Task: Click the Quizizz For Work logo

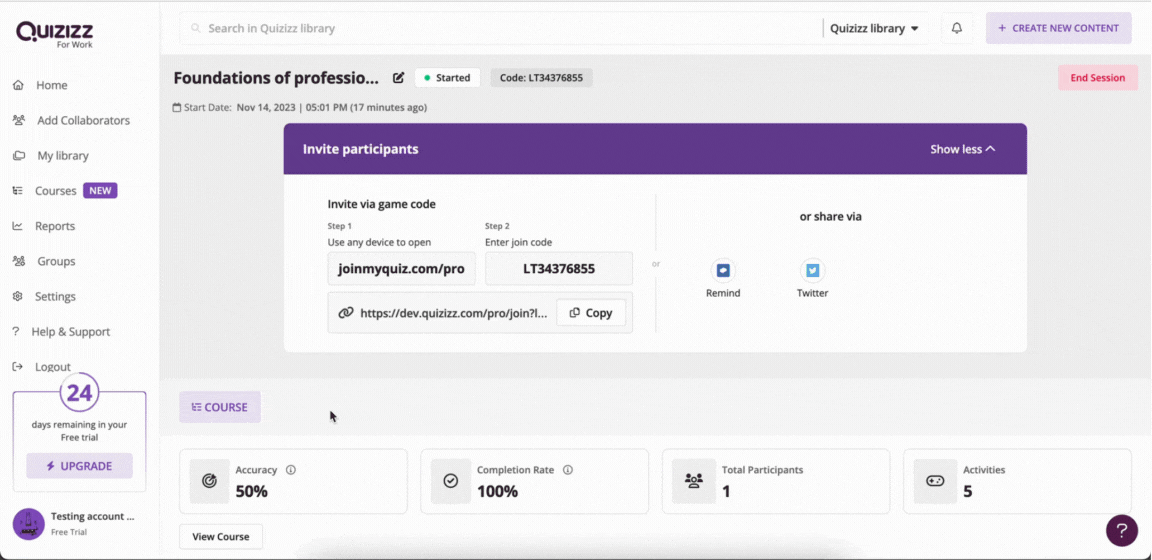Action: tap(54, 34)
